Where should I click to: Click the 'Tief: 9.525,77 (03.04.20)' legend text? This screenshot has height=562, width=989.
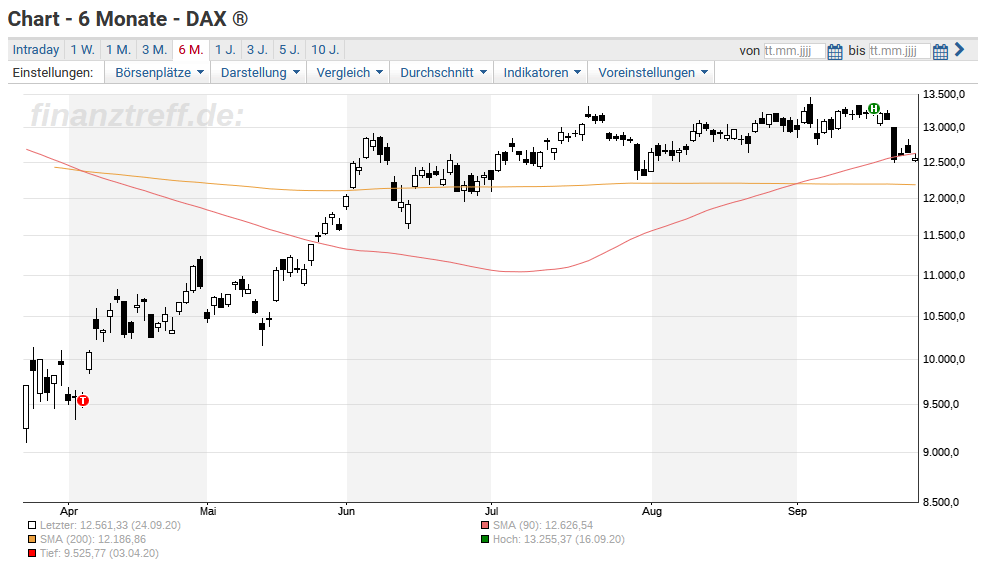click(99, 553)
